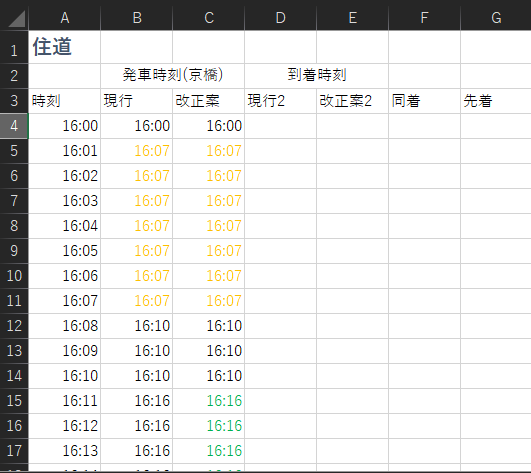531x473 pixels.
Task: Click green 16:16 in cell C15
Action: coord(209,401)
